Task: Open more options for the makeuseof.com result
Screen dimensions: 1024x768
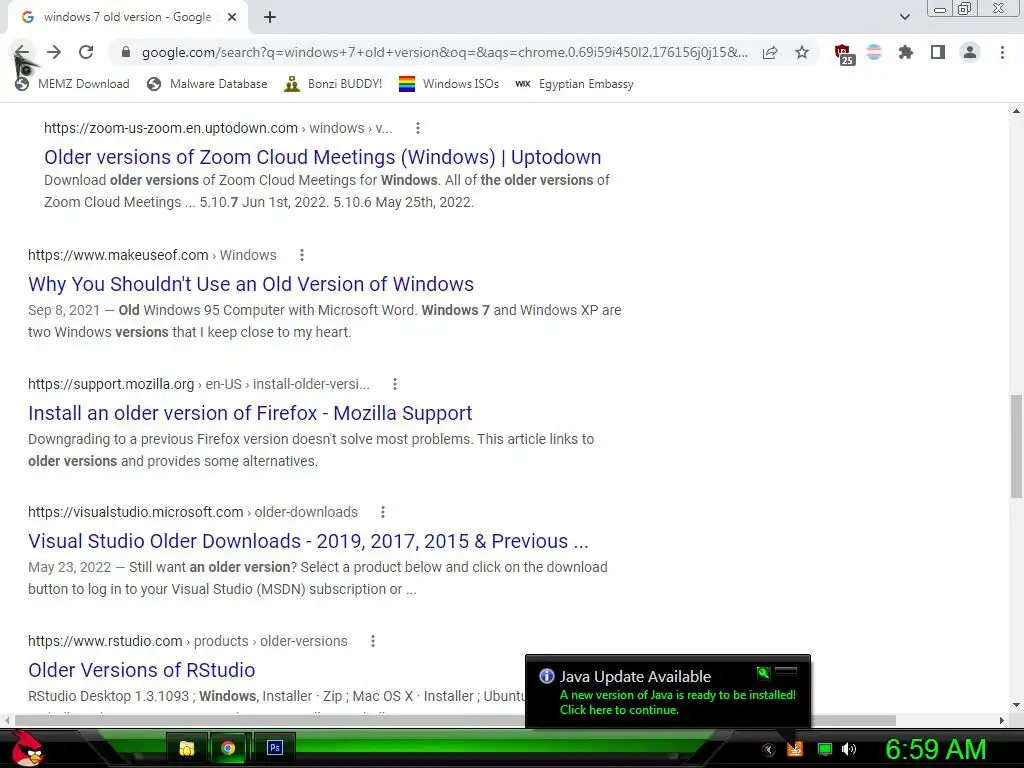Action: 302,255
